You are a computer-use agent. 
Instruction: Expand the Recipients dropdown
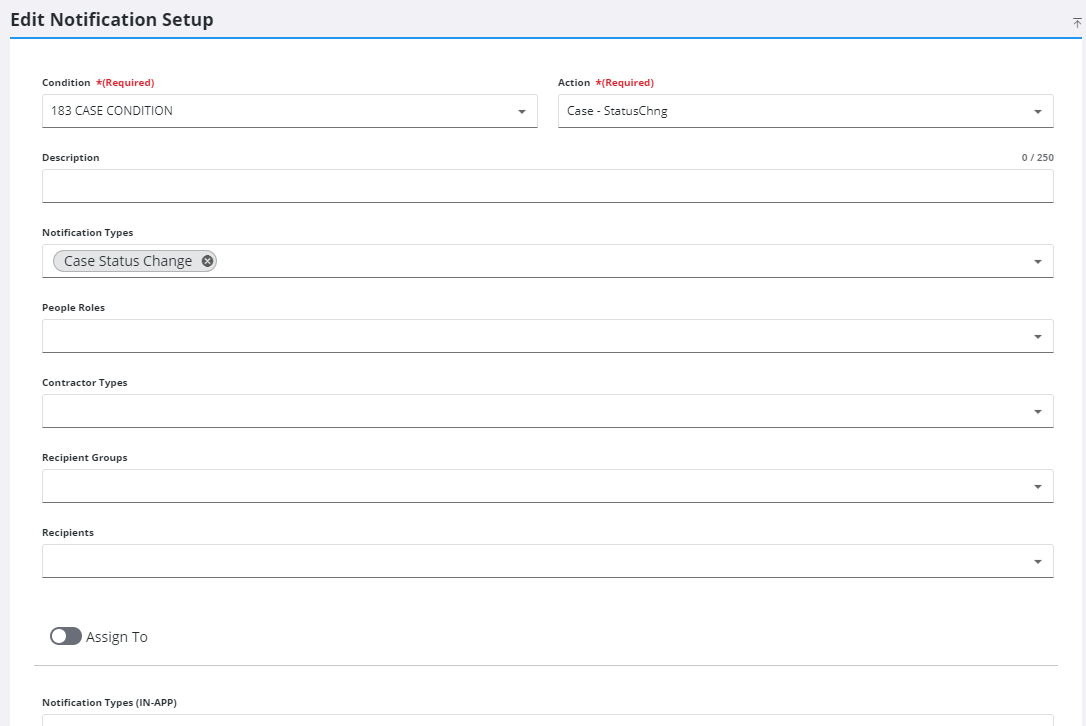click(x=1037, y=560)
